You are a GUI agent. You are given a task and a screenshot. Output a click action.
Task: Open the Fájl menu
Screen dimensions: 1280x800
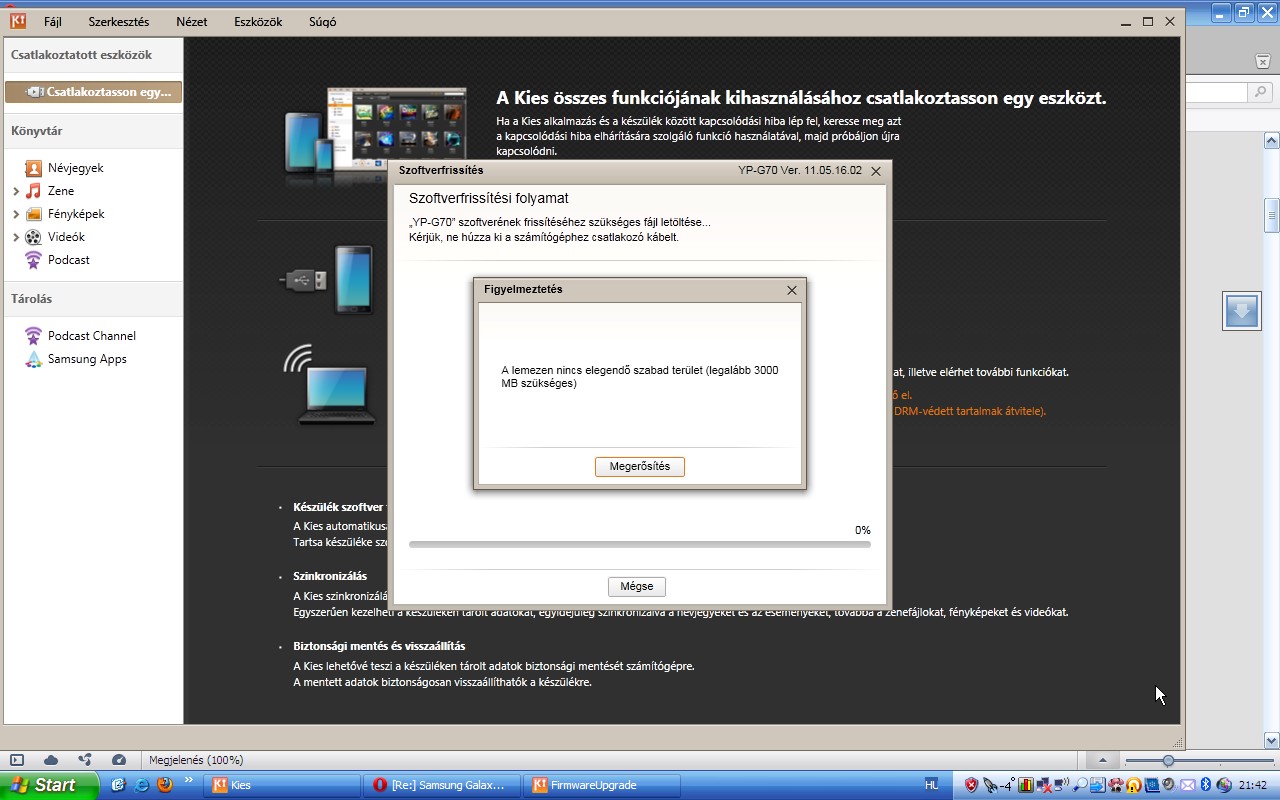(53, 21)
